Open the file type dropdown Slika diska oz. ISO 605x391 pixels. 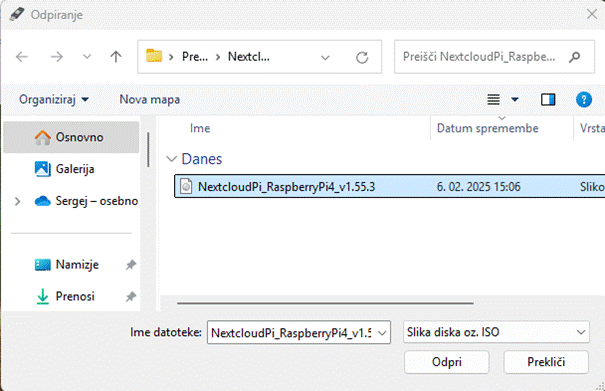click(496, 332)
